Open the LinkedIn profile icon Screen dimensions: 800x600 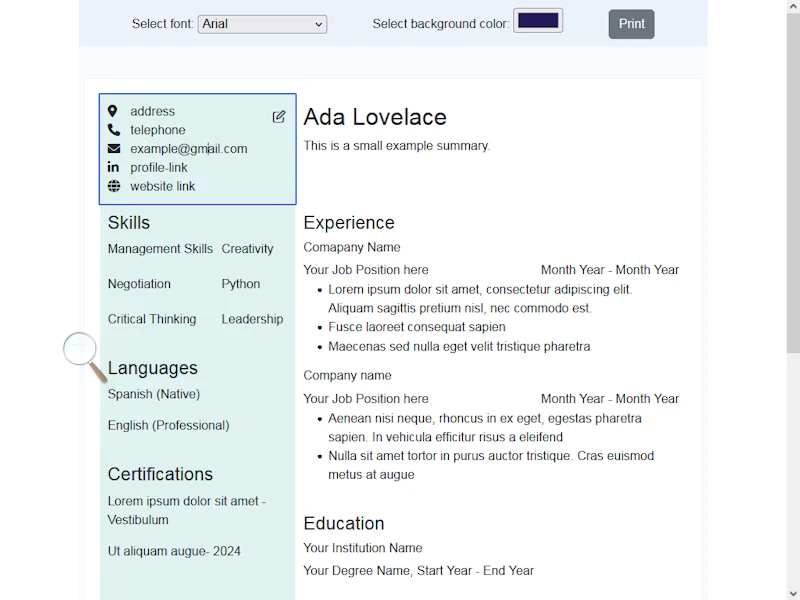point(113,167)
